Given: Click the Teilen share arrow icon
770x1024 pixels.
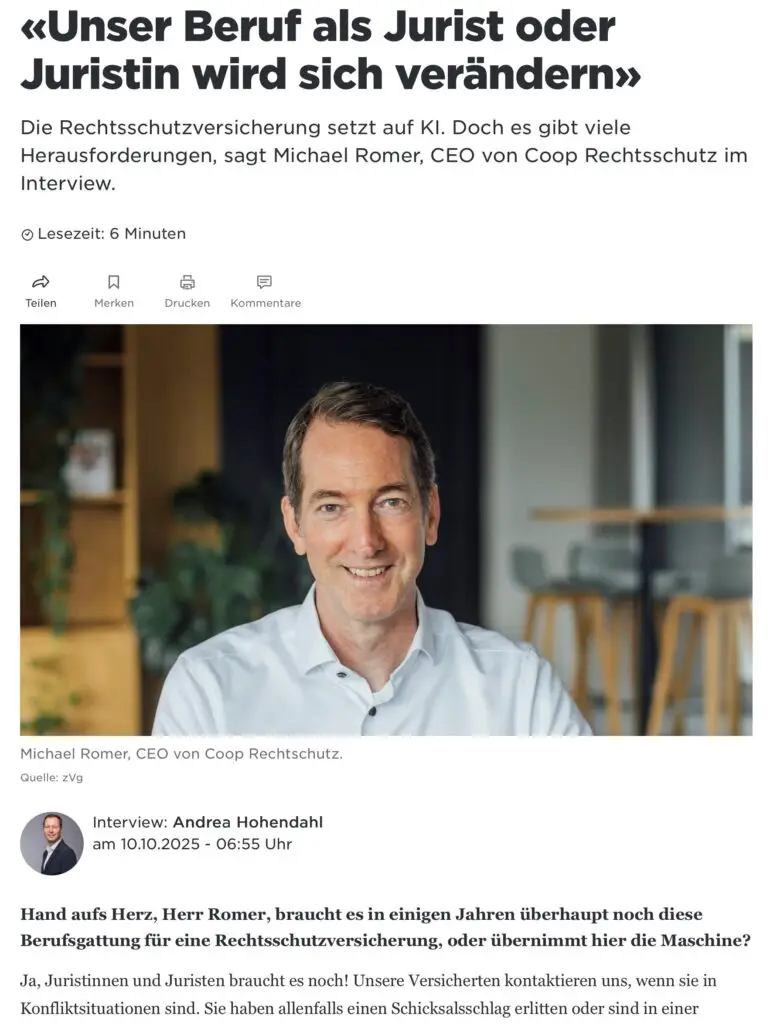Looking at the screenshot, I should pyautogui.click(x=40, y=281).
